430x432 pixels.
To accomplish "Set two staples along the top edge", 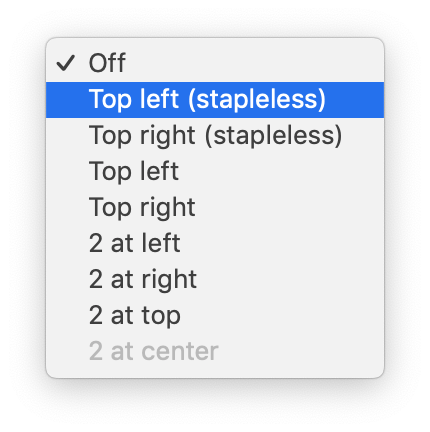I will click(215, 316).
